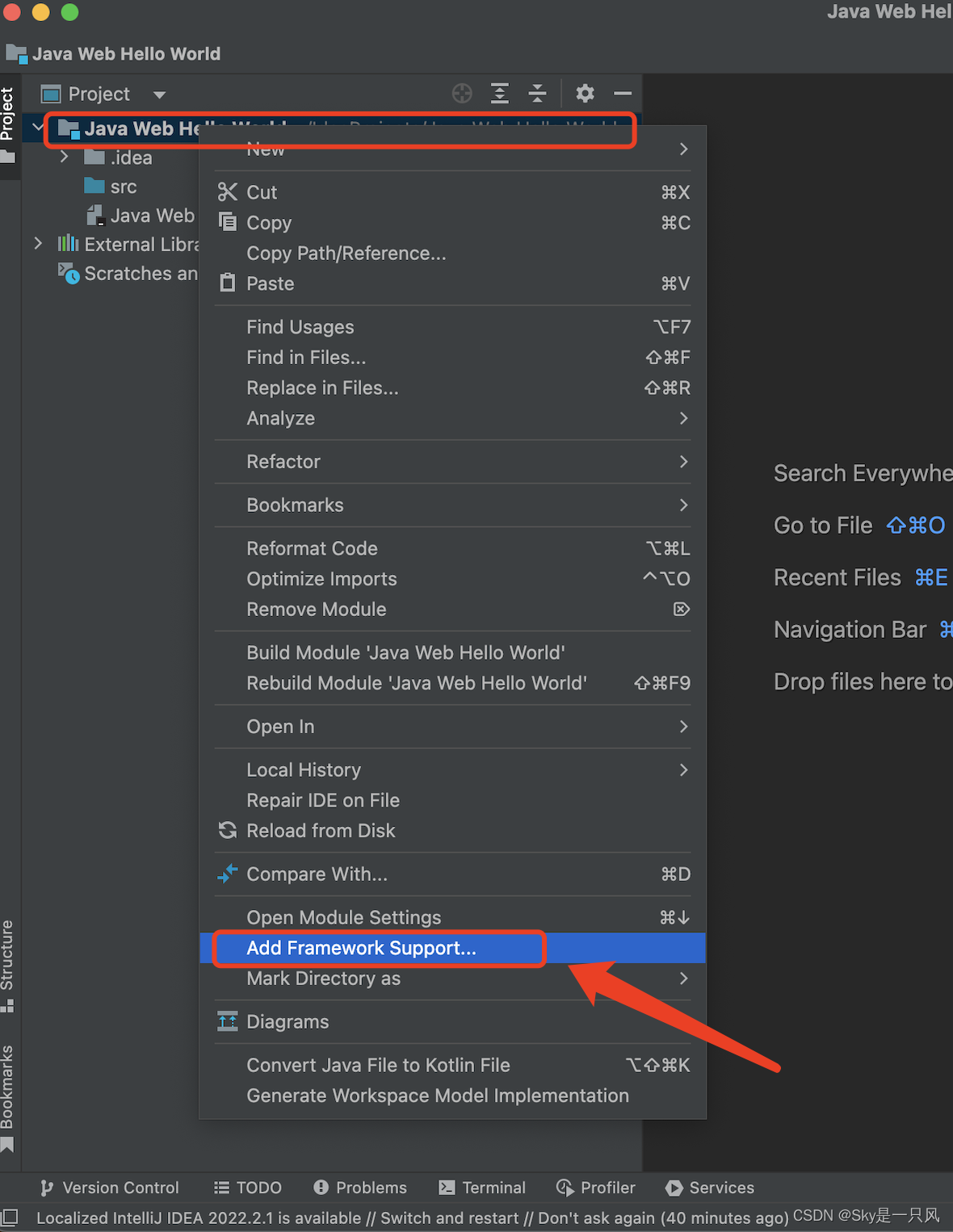Select Replace in Files... menu item
The image size is (953, 1232).
[452, 388]
